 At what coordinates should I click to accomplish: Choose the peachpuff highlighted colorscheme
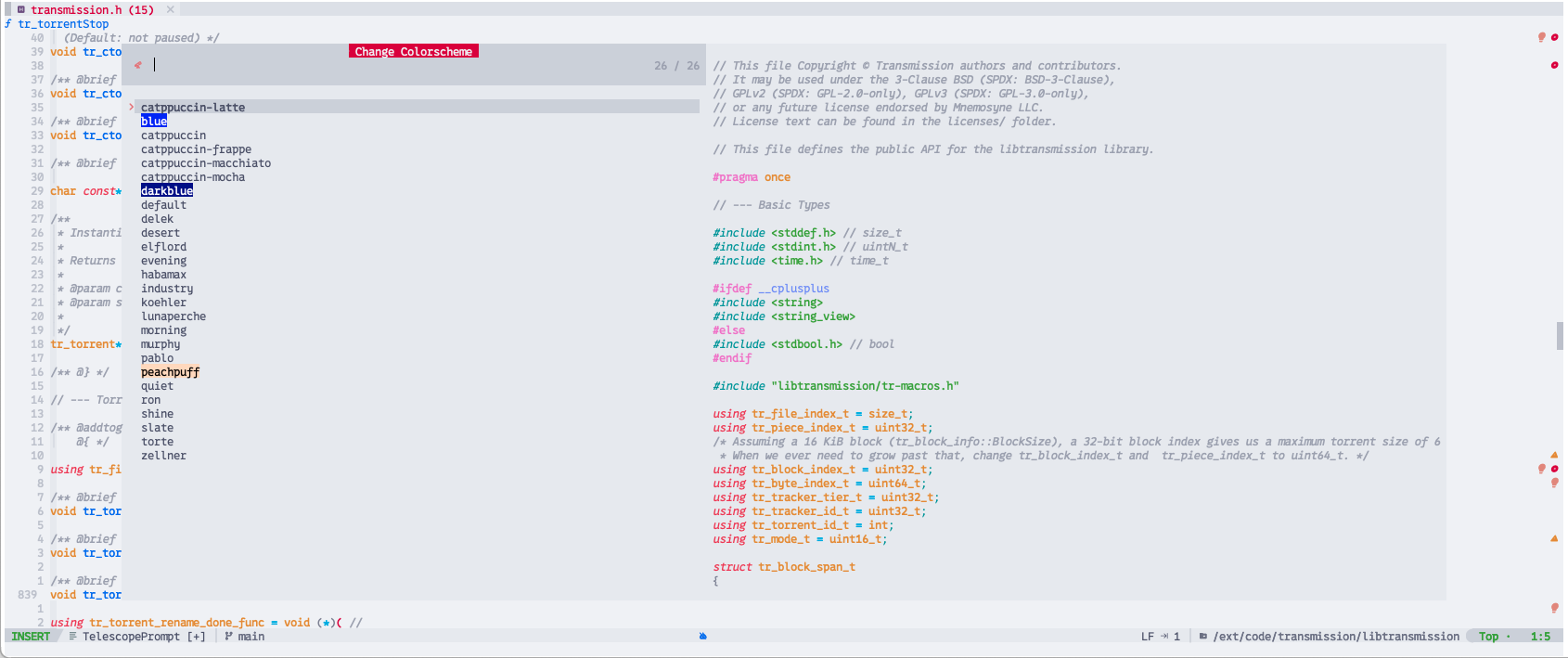coord(170,372)
